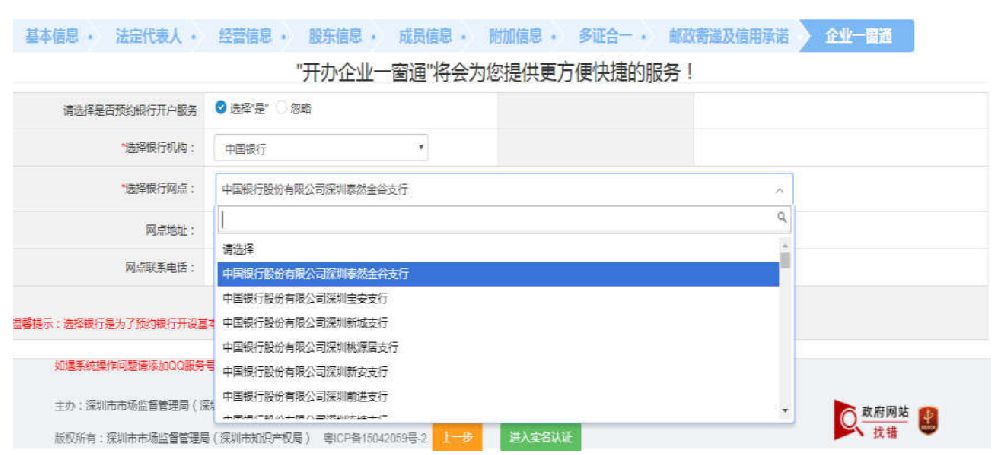This screenshot has width=1000, height=455.
Task: Click the dropdown list scrollbar thumb
Action: (x=785, y=261)
